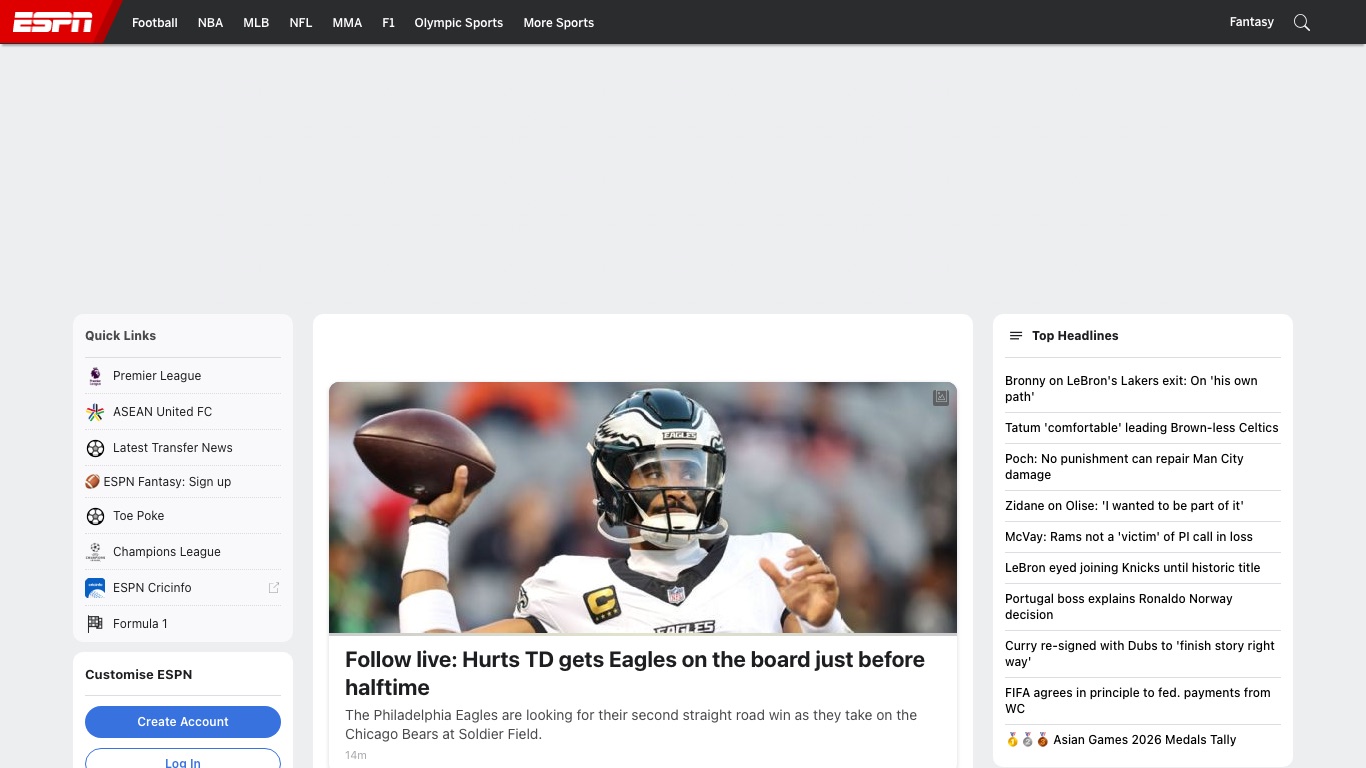Open 'Poch: No punishment can repair Man City damage'
Image resolution: width=1366 pixels, height=768 pixels.
[x=1124, y=467]
